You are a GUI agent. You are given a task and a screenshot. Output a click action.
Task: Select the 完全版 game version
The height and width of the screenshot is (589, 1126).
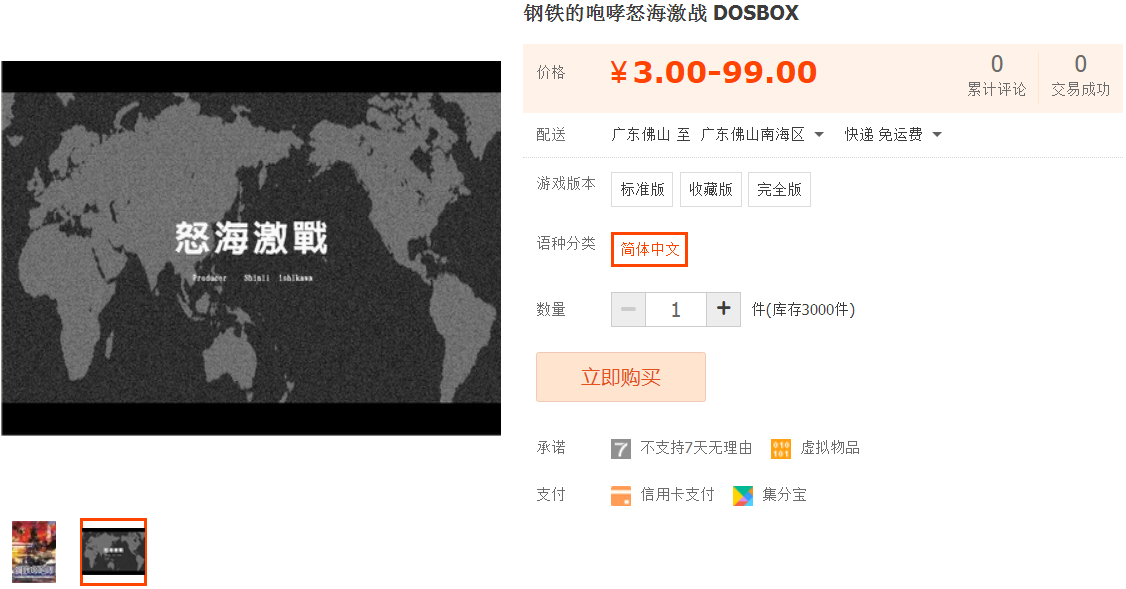point(779,190)
